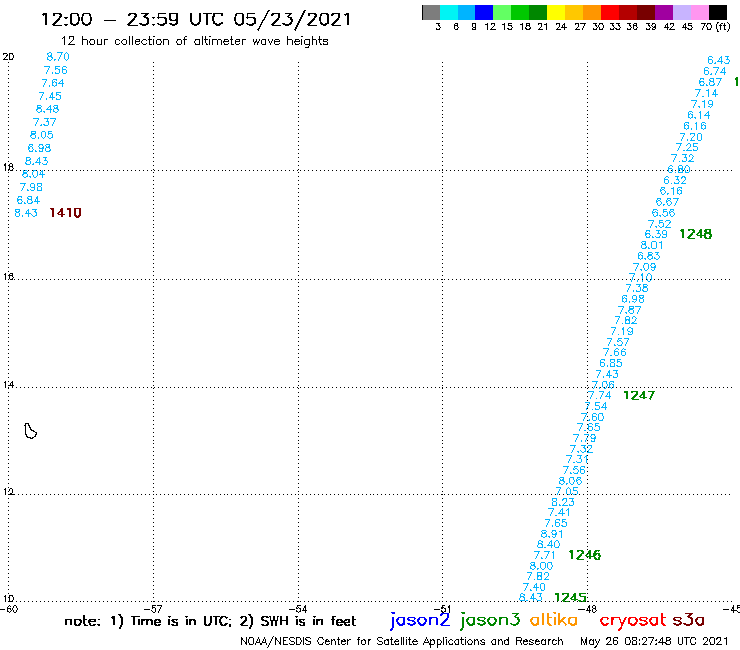
Task: Click the black swatch at the scale's end
Action: 717,12
